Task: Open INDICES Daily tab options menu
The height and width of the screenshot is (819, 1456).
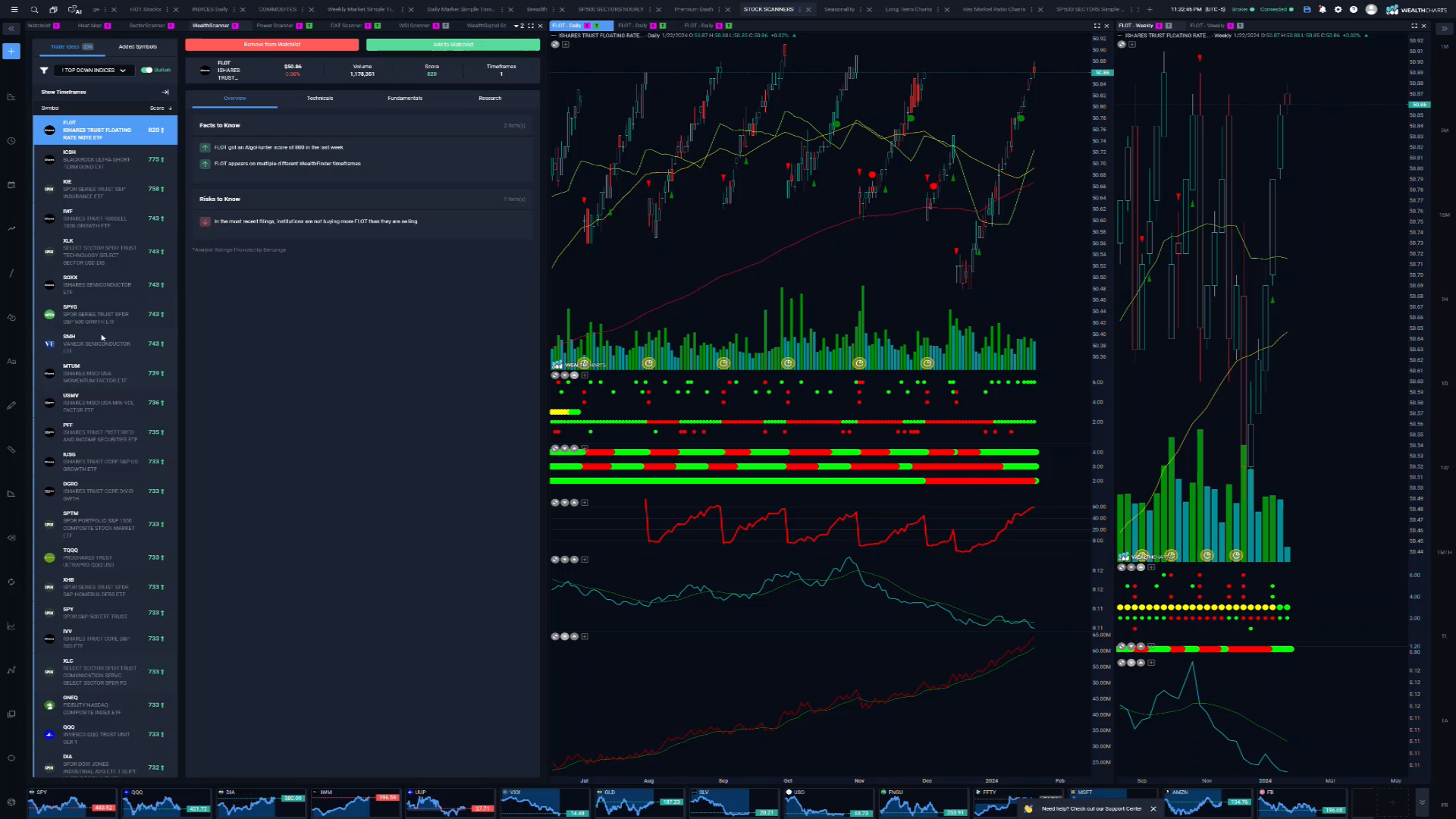Action: (234, 10)
